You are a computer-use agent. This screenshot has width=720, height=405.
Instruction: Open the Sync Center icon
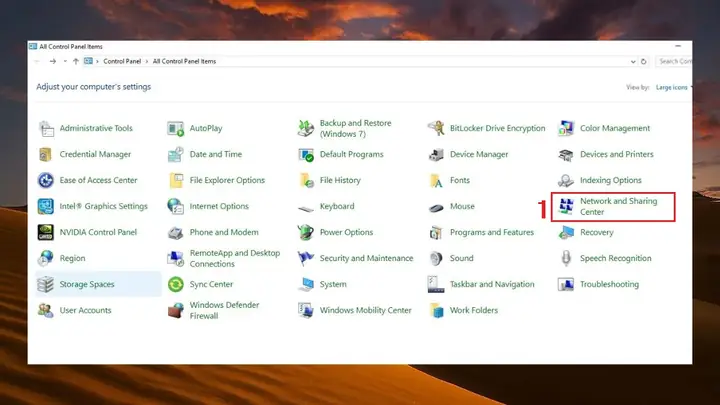click(175, 285)
